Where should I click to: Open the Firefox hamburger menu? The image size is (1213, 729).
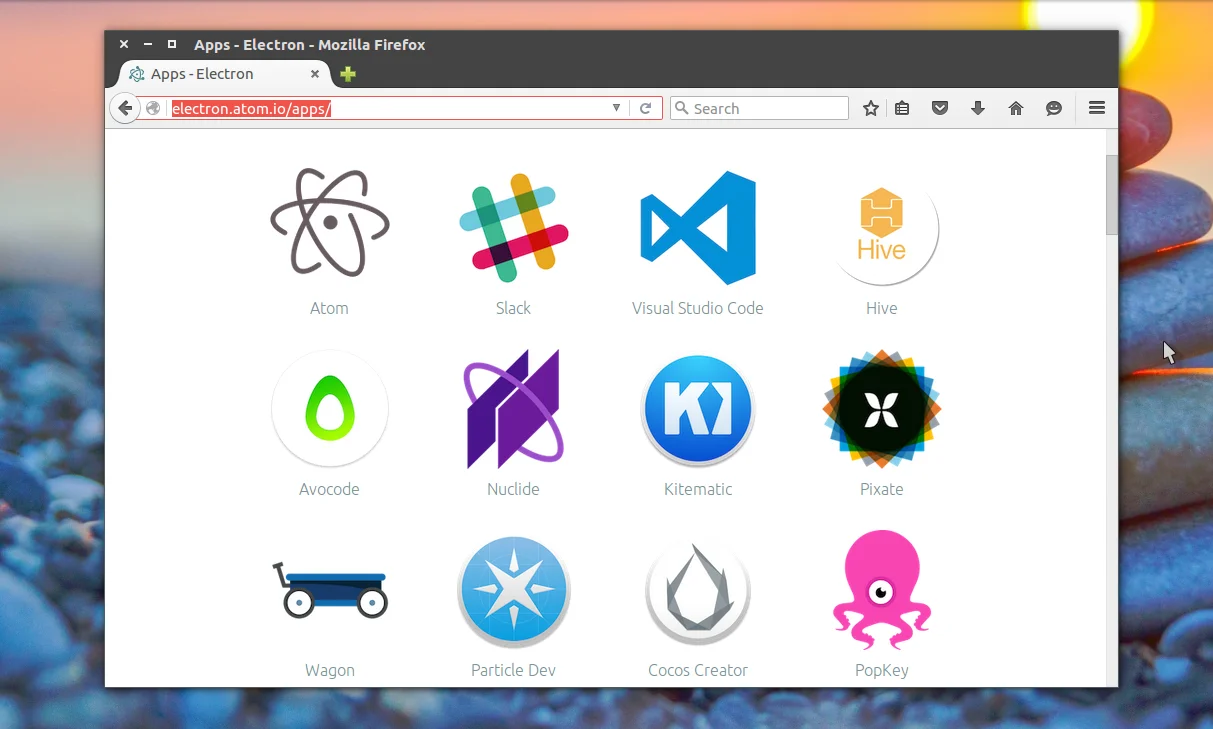tap(1096, 108)
